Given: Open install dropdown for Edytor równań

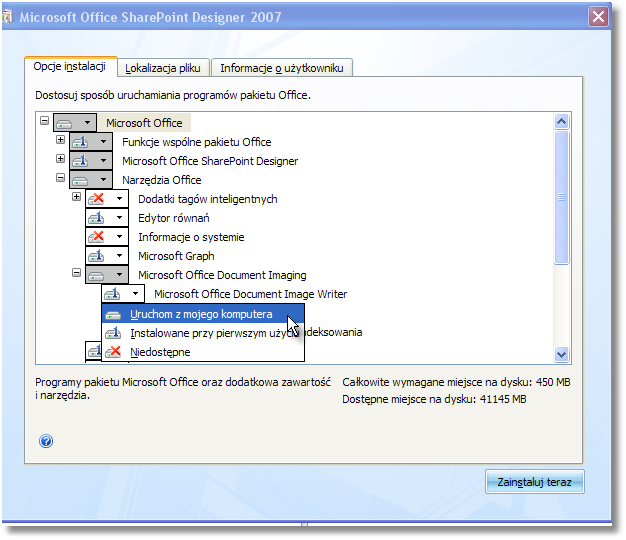Looking at the screenshot, I should point(107,218).
